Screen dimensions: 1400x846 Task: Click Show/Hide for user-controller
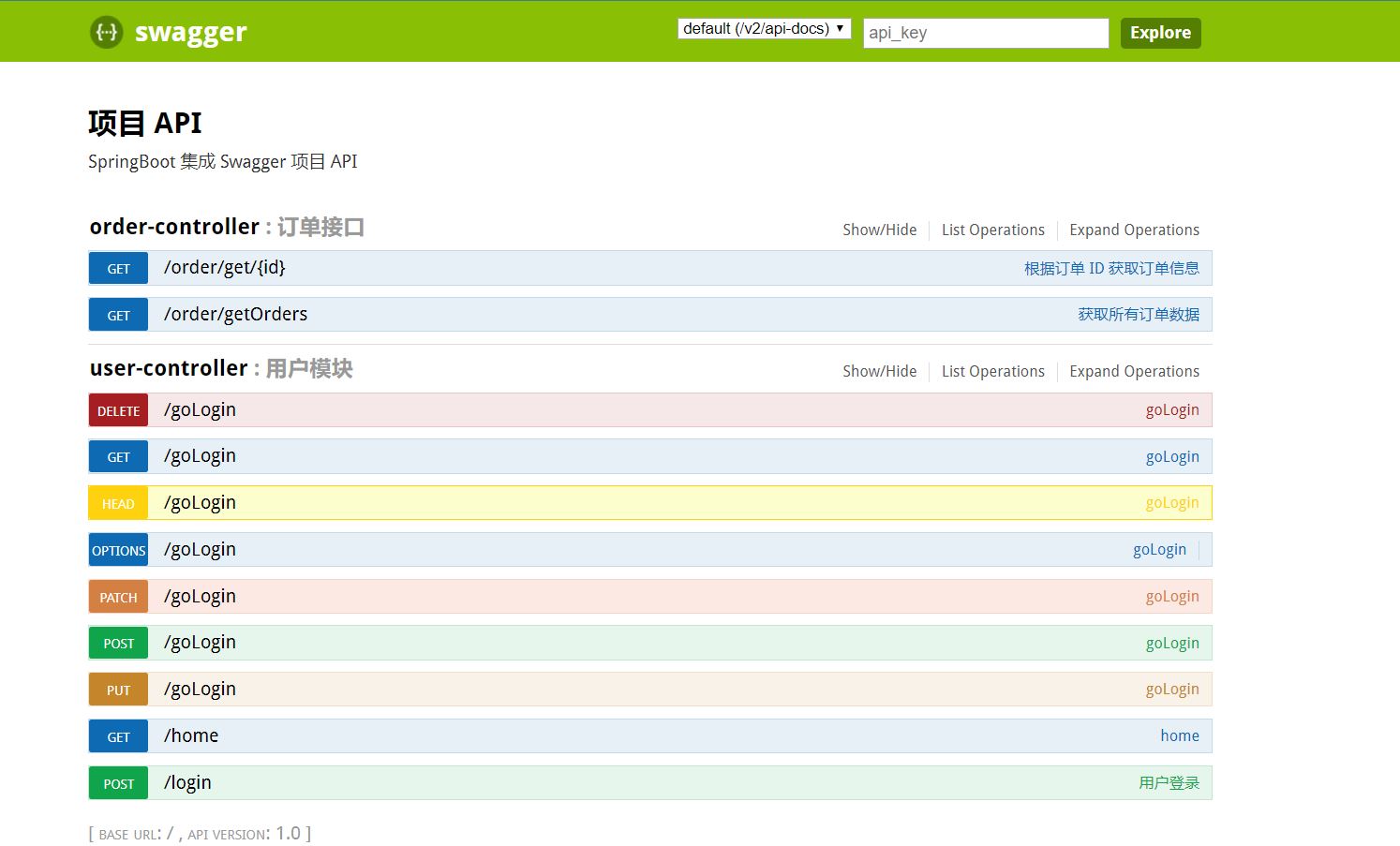[x=879, y=371]
